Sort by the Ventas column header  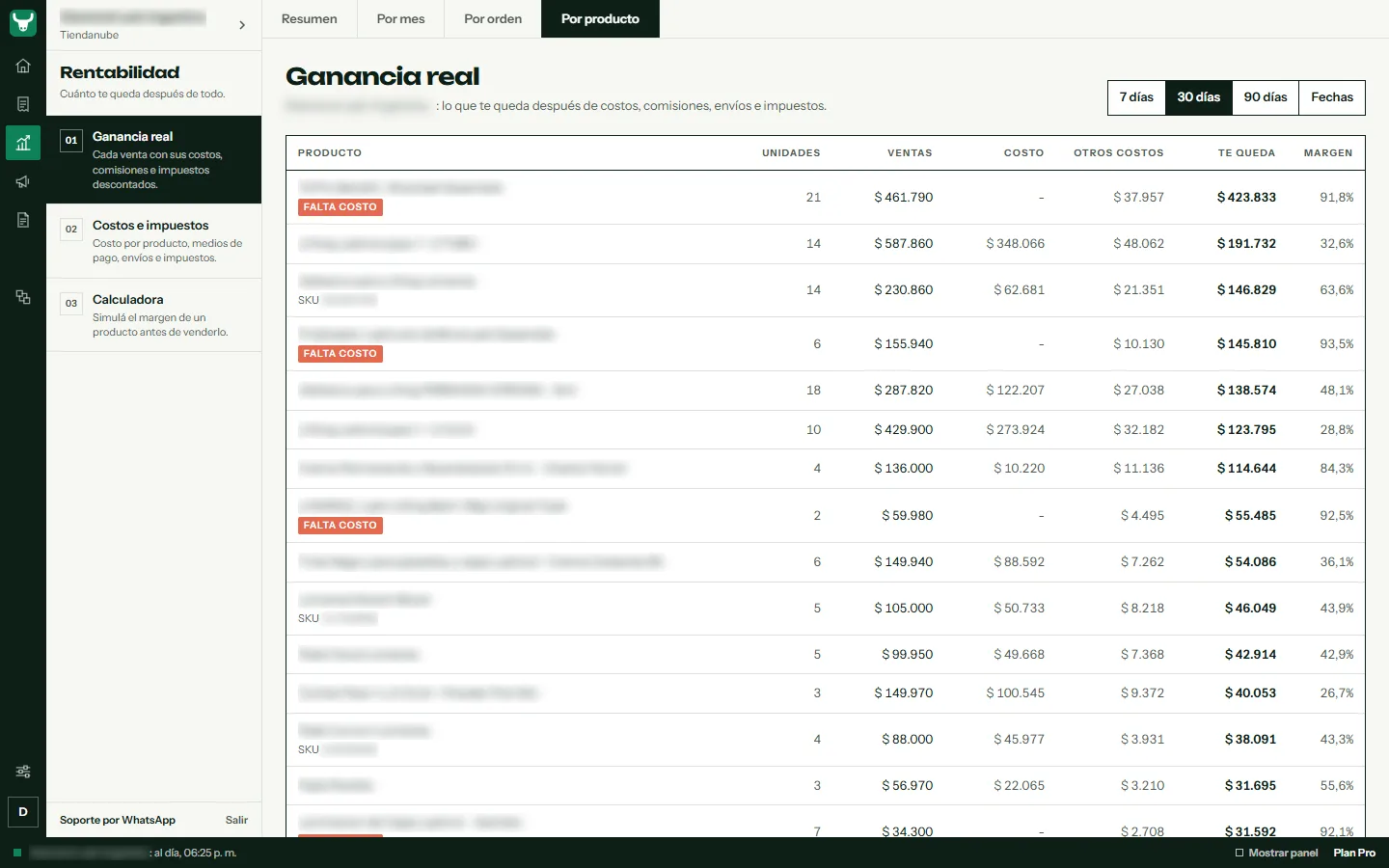coord(910,152)
